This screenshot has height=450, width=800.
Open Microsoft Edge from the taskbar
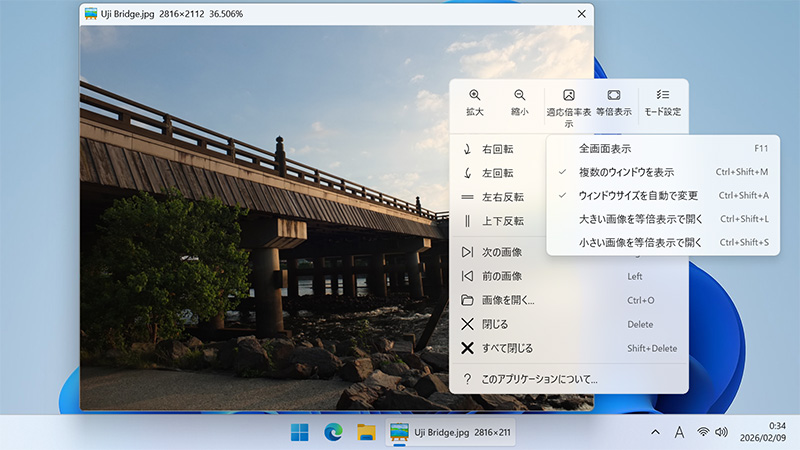pos(333,432)
